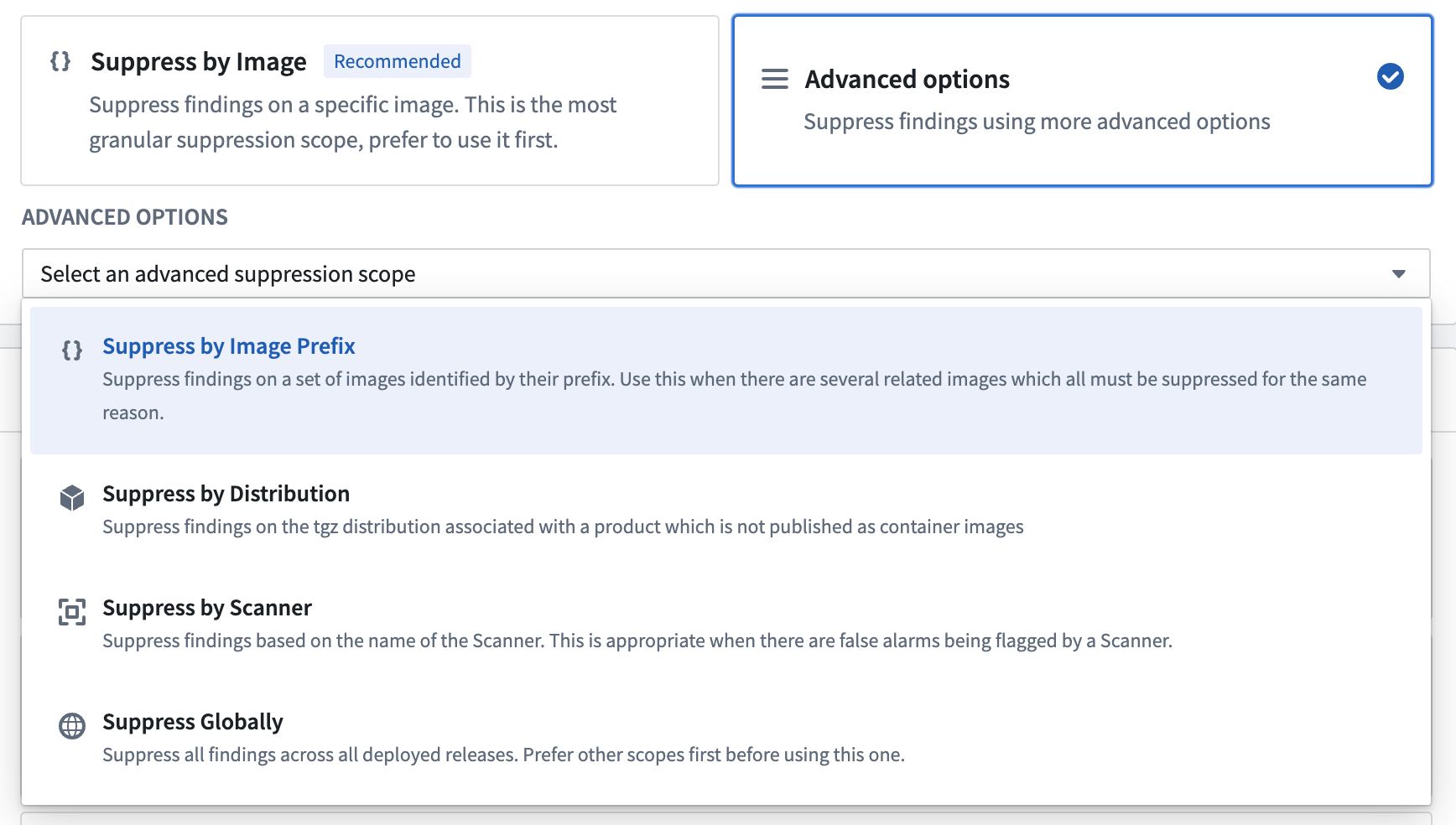Click the cube icon for Suppress by Distribution
Image resolution: width=1456 pixels, height=825 pixels.
72,497
